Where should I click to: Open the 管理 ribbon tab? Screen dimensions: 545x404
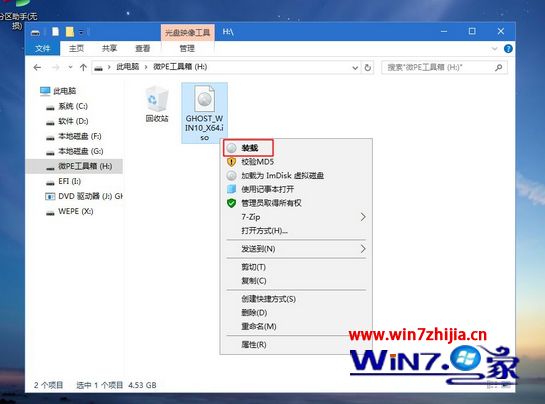point(187,48)
